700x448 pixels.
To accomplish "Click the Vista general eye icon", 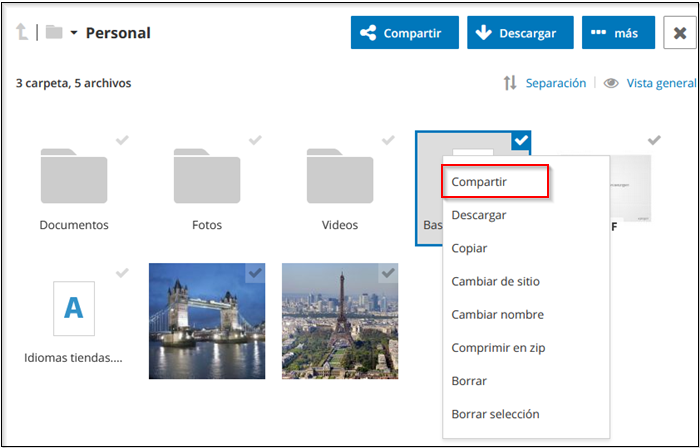I will (x=611, y=83).
